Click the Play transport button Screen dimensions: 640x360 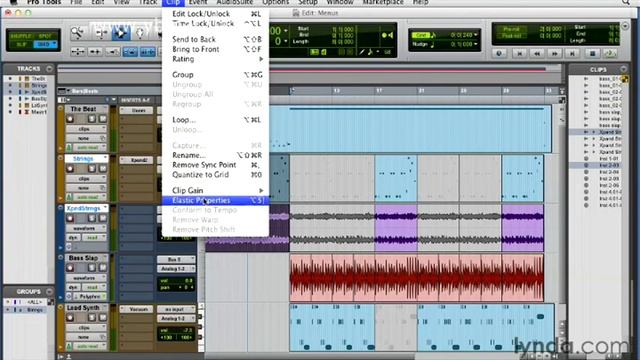tap(610, 53)
